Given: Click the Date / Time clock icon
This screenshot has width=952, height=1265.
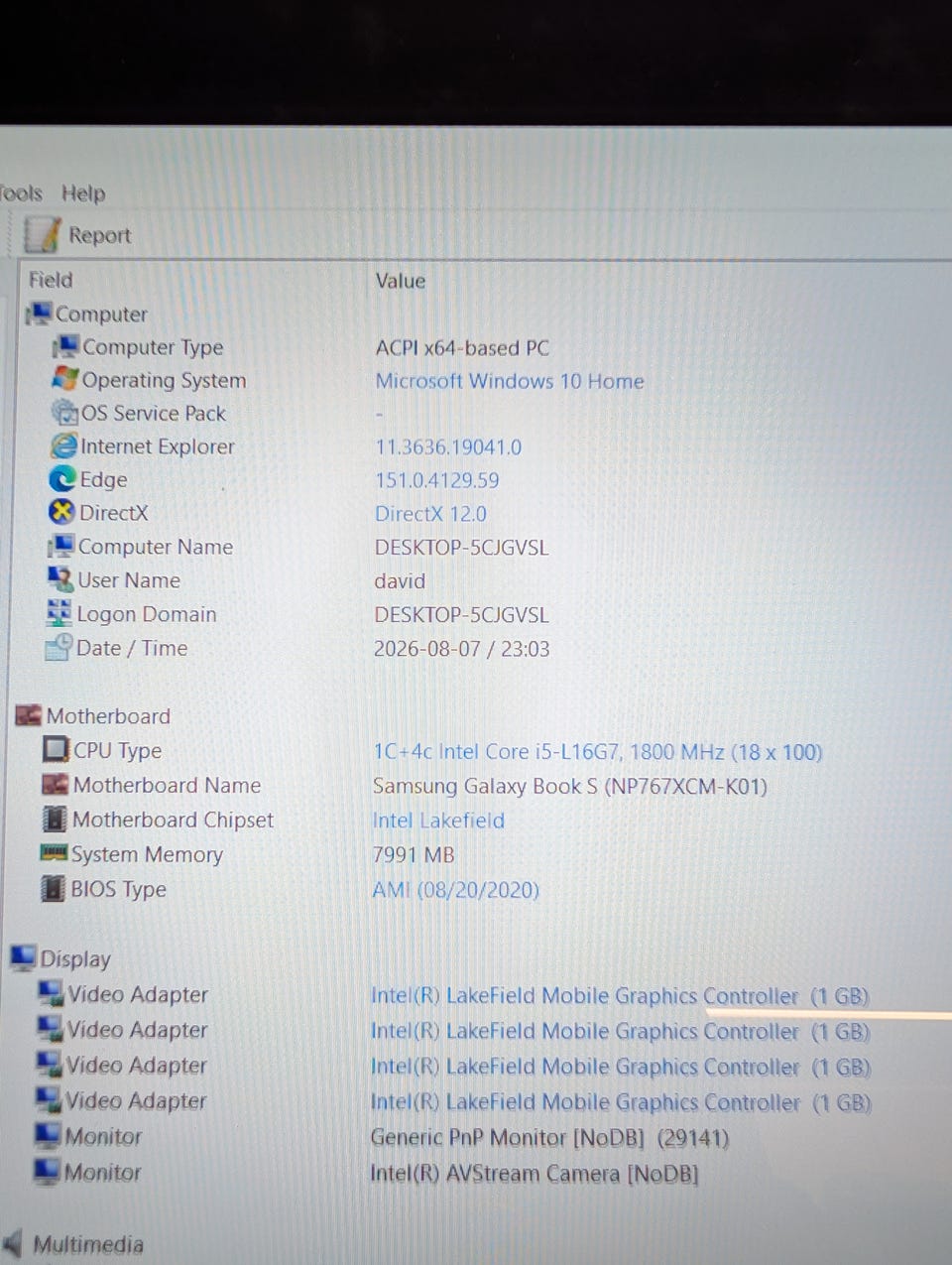Looking at the screenshot, I should (x=59, y=648).
